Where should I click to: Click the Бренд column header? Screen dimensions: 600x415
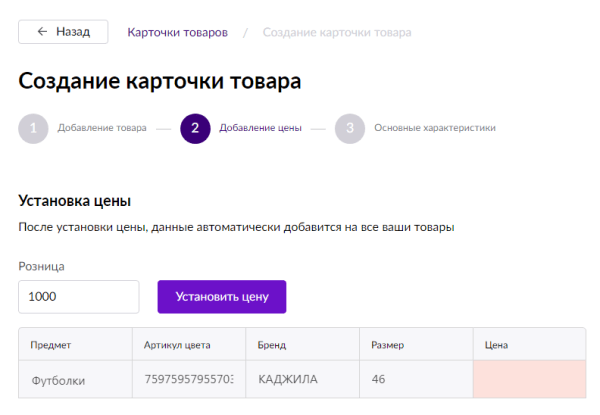click(272, 345)
